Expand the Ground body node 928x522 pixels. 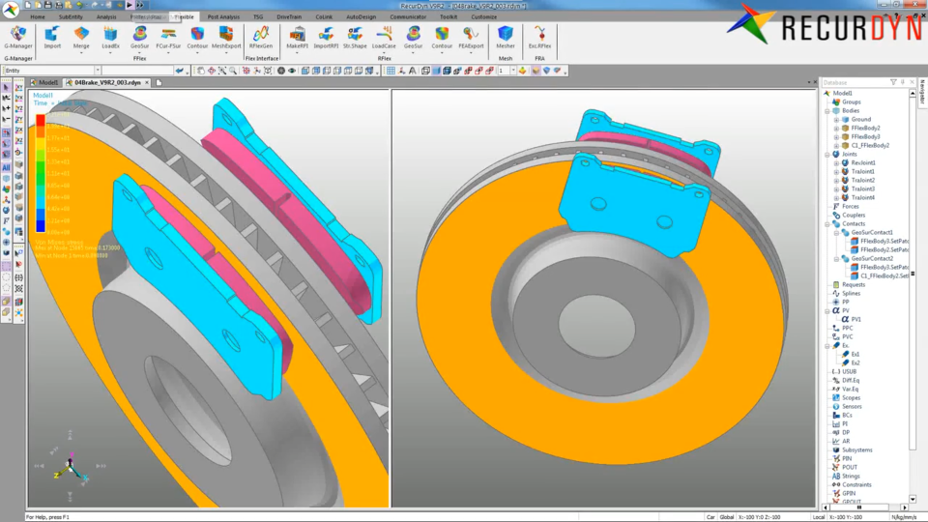pos(836,120)
